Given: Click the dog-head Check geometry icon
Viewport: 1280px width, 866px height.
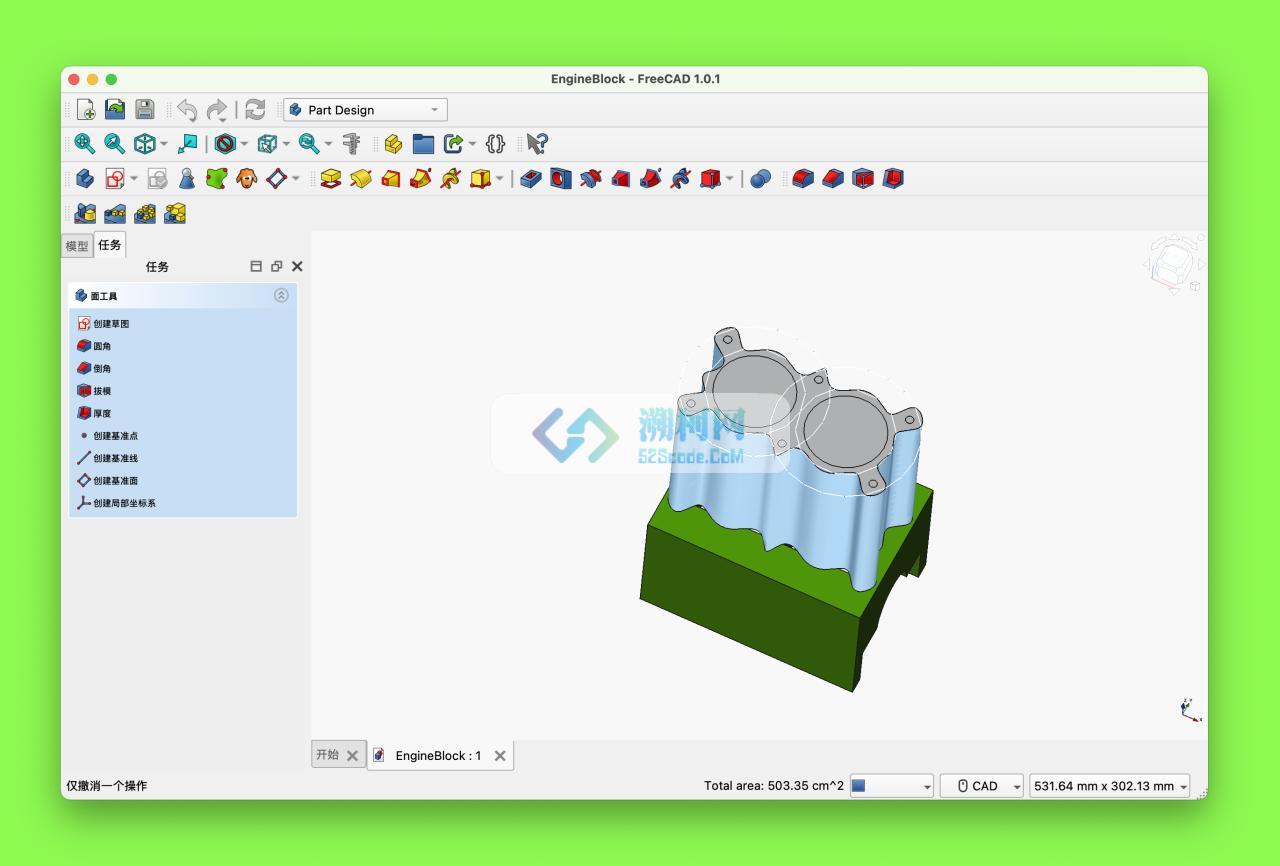Looking at the screenshot, I should [247, 179].
